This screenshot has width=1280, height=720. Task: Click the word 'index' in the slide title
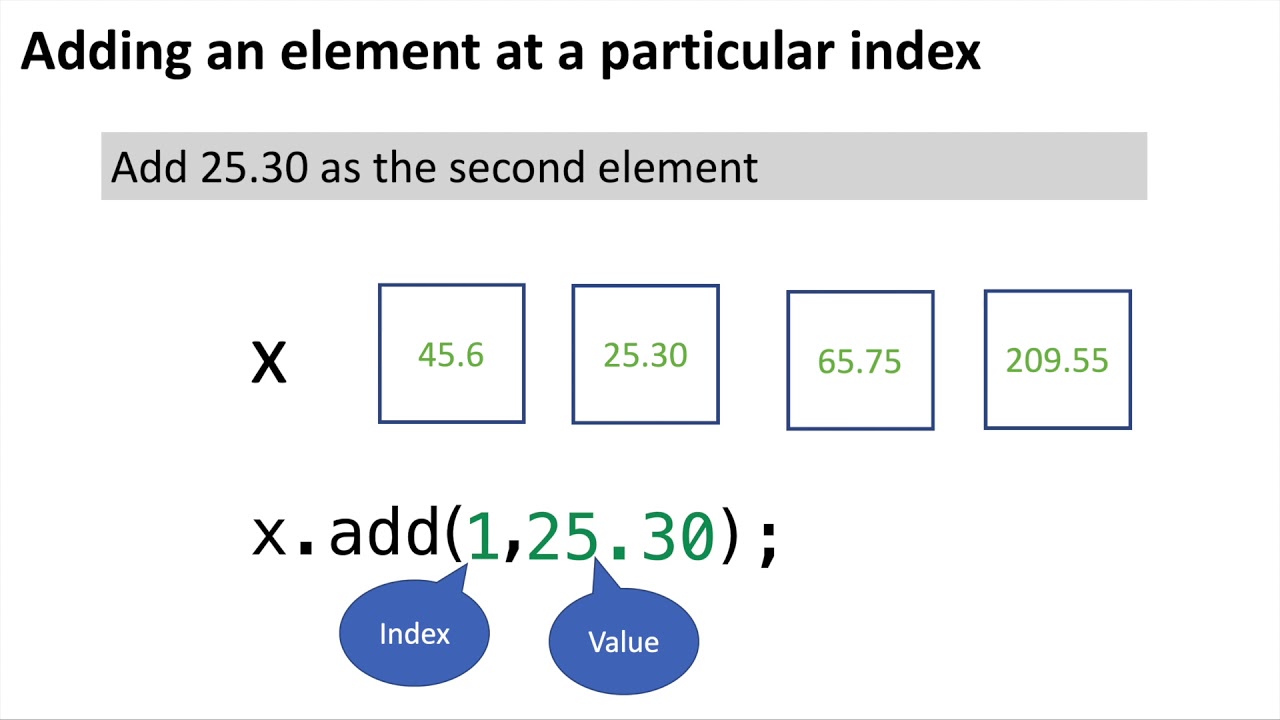[915, 52]
